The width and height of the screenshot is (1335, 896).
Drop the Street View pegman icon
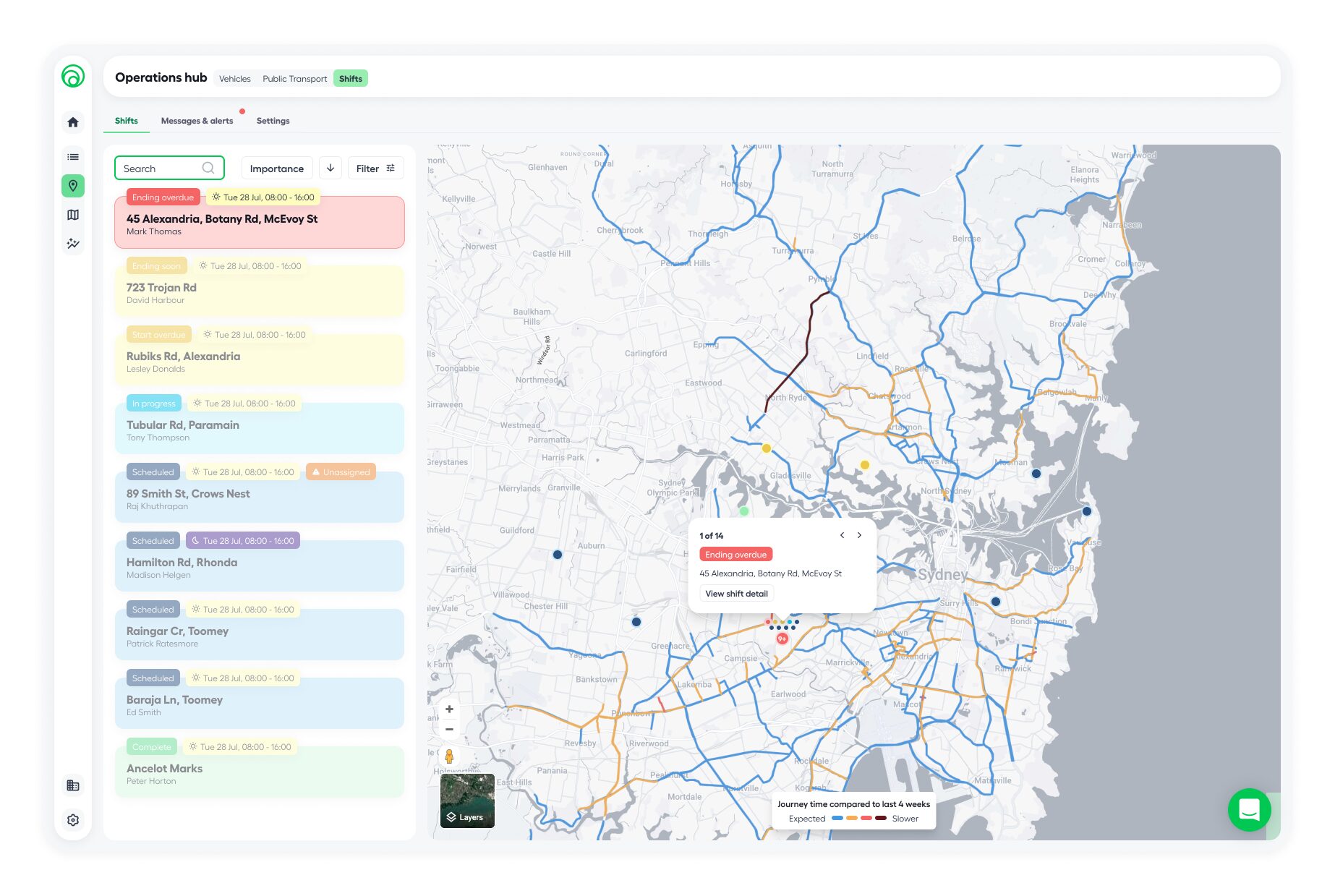coord(449,756)
